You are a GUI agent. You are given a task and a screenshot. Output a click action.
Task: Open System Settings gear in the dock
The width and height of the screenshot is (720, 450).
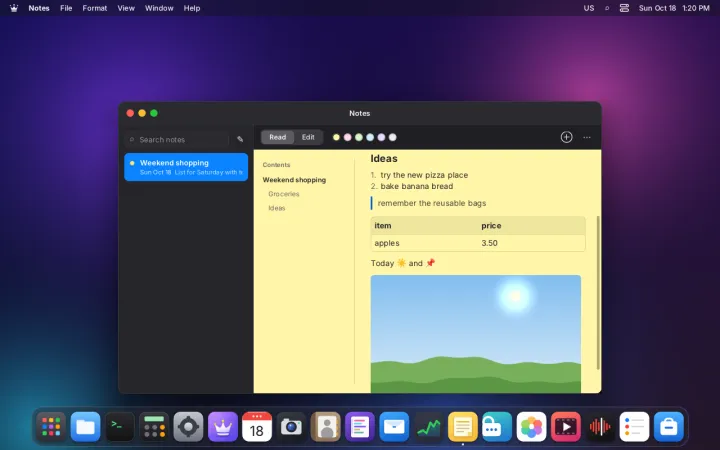point(188,427)
